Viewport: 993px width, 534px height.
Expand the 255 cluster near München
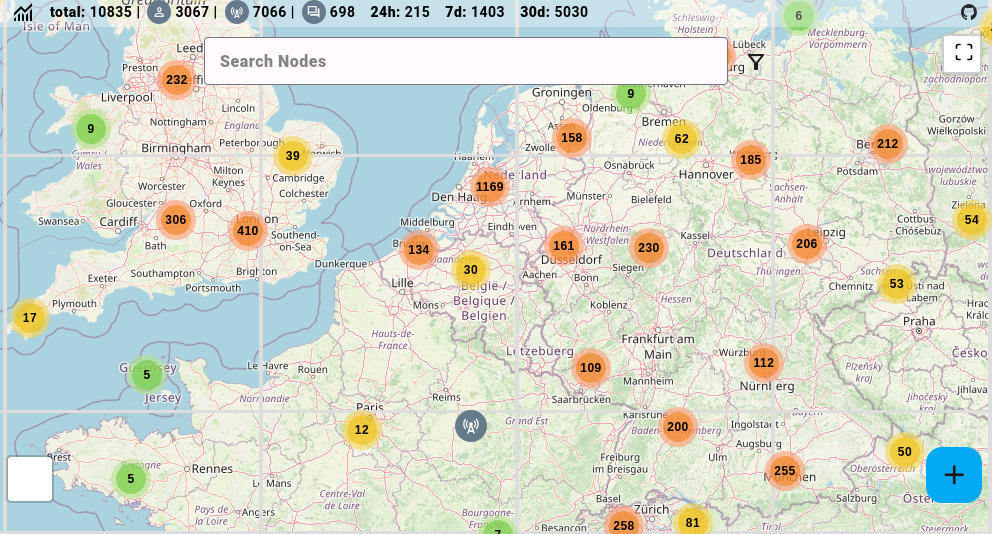pos(784,471)
